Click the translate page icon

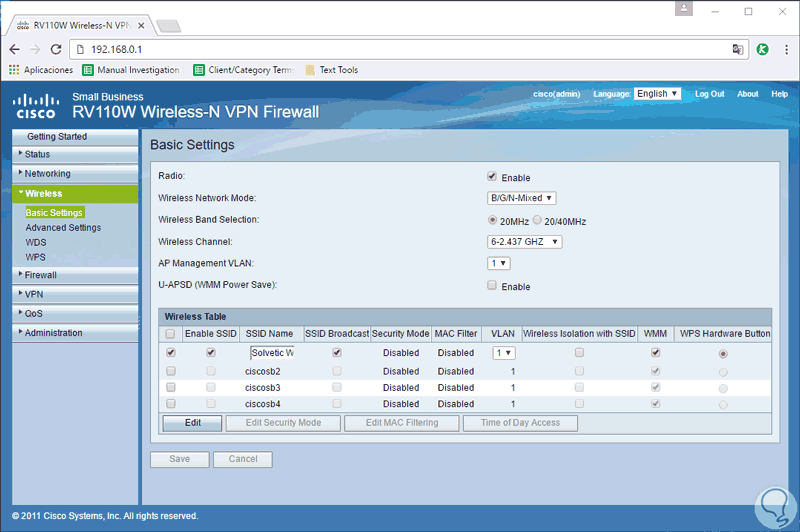point(738,49)
